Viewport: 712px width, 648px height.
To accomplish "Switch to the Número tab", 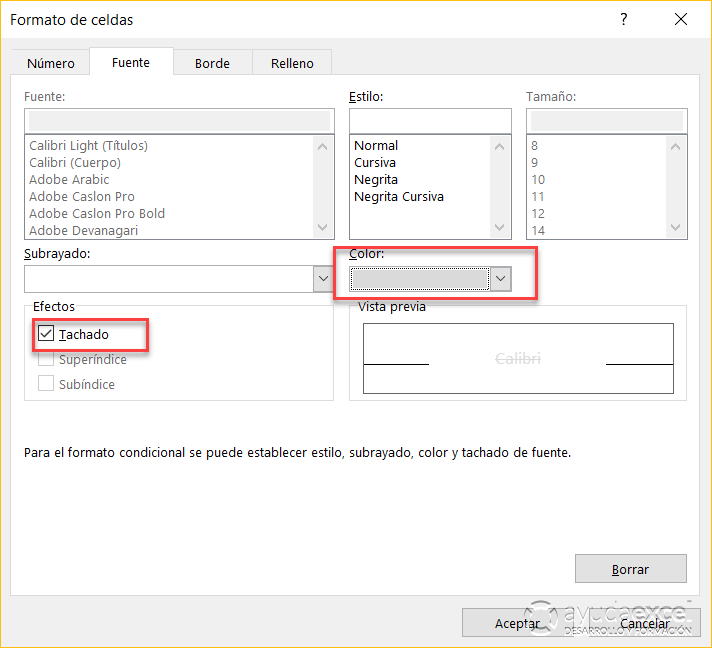I will click(x=51, y=63).
